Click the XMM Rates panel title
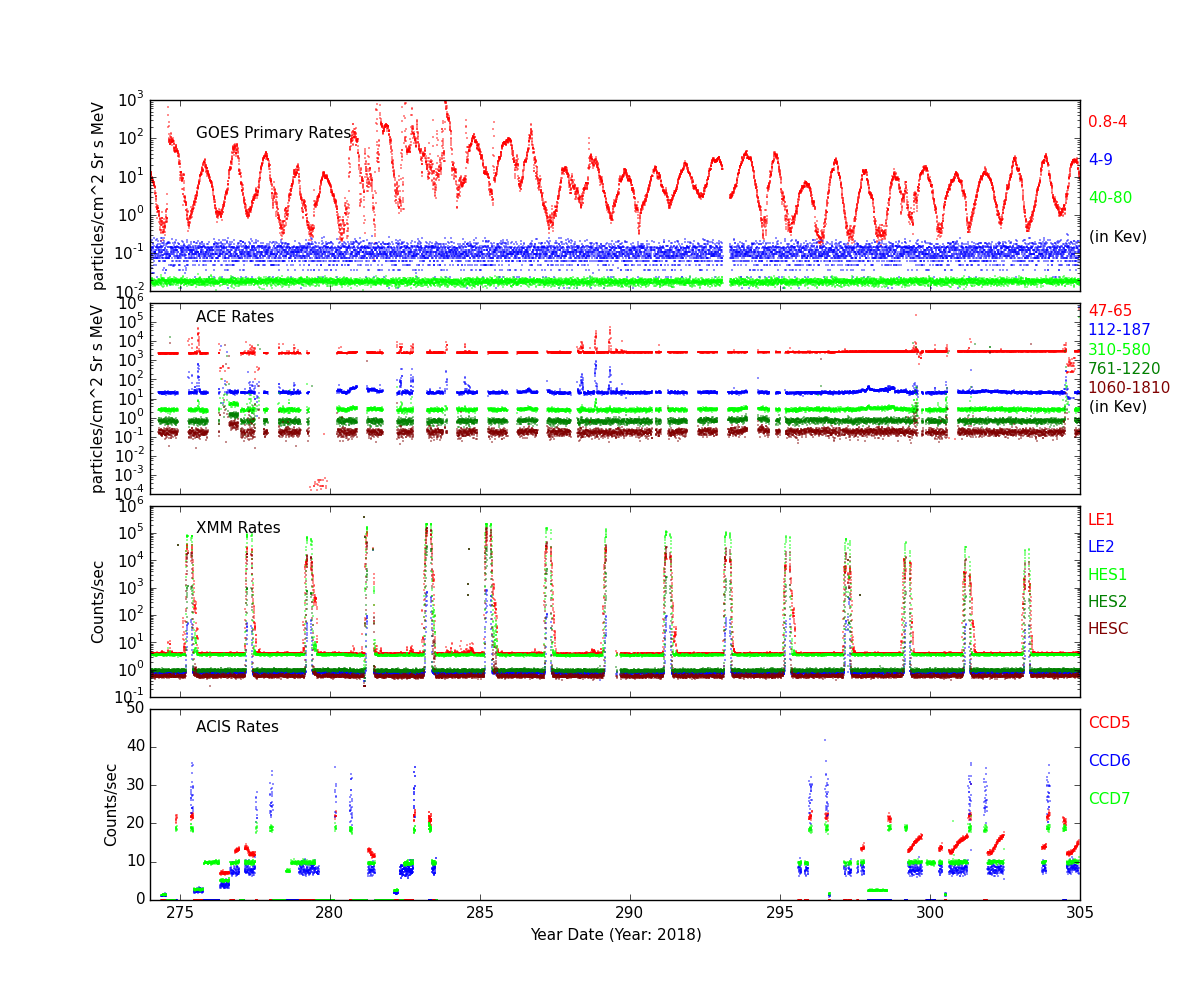Image resolution: width=1200 pixels, height=1000 pixels. pyautogui.click(x=238, y=528)
